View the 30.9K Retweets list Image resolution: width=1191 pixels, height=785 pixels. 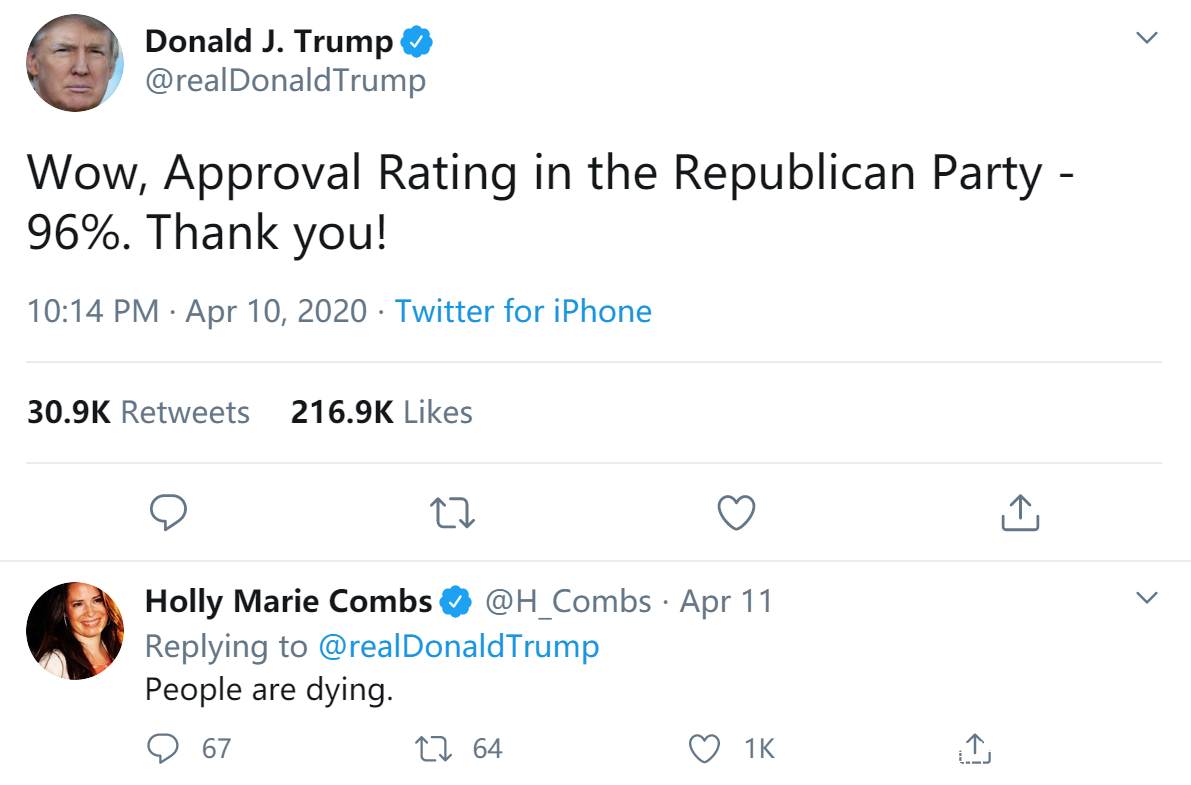[138, 412]
